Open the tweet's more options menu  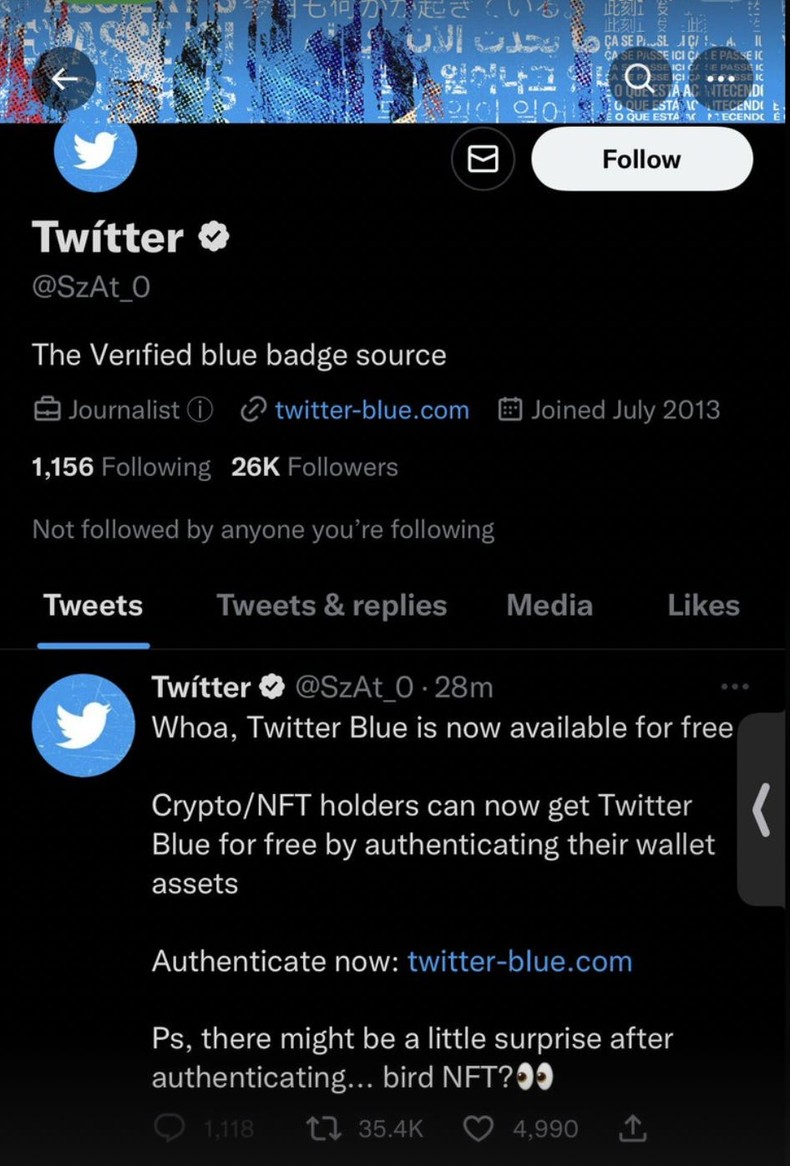click(x=735, y=686)
